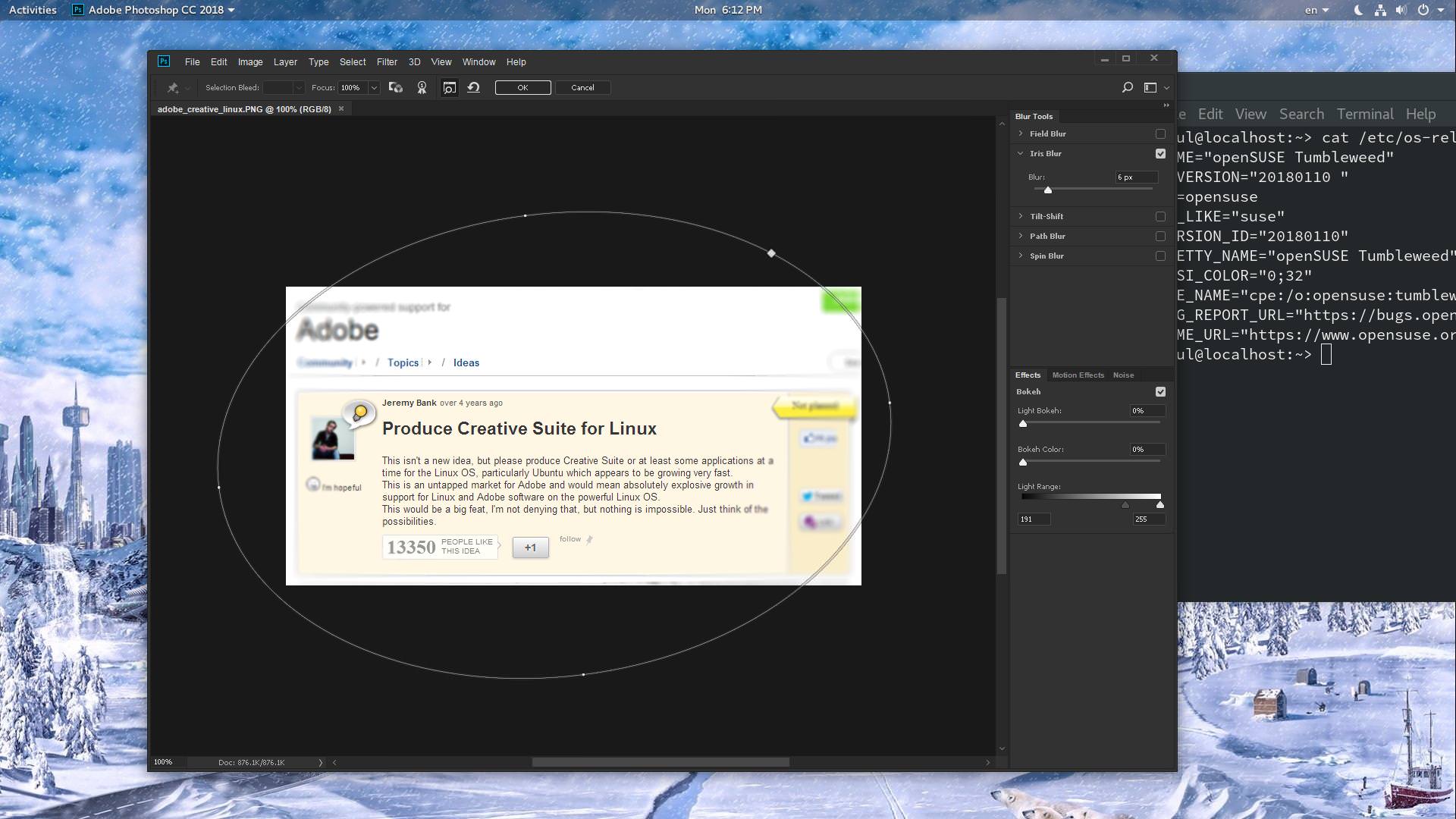Image resolution: width=1456 pixels, height=819 pixels.
Task: Click the volume speaker icon
Action: point(1401,10)
